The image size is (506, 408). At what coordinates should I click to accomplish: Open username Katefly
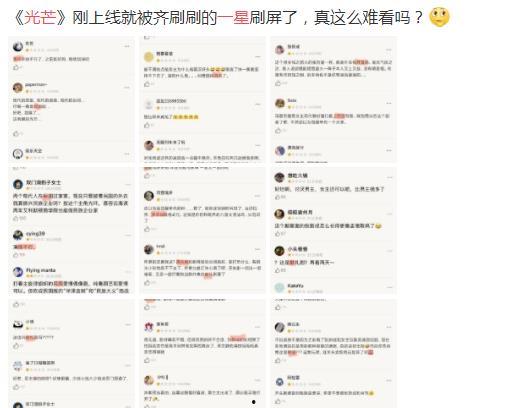tap(296, 286)
